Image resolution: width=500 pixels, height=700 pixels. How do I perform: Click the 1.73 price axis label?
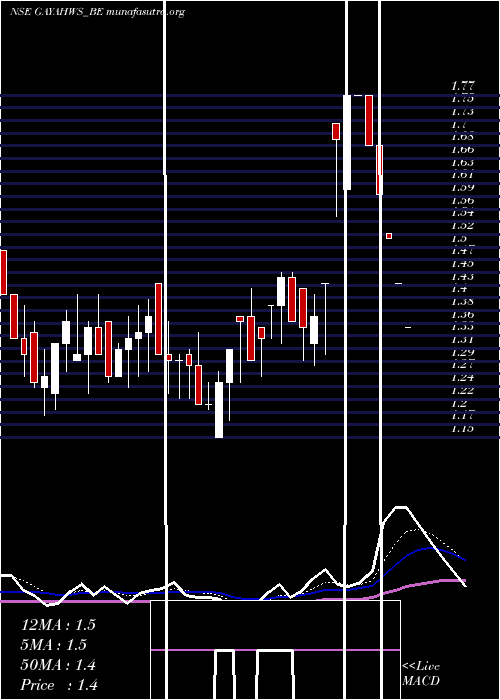click(x=462, y=112)
